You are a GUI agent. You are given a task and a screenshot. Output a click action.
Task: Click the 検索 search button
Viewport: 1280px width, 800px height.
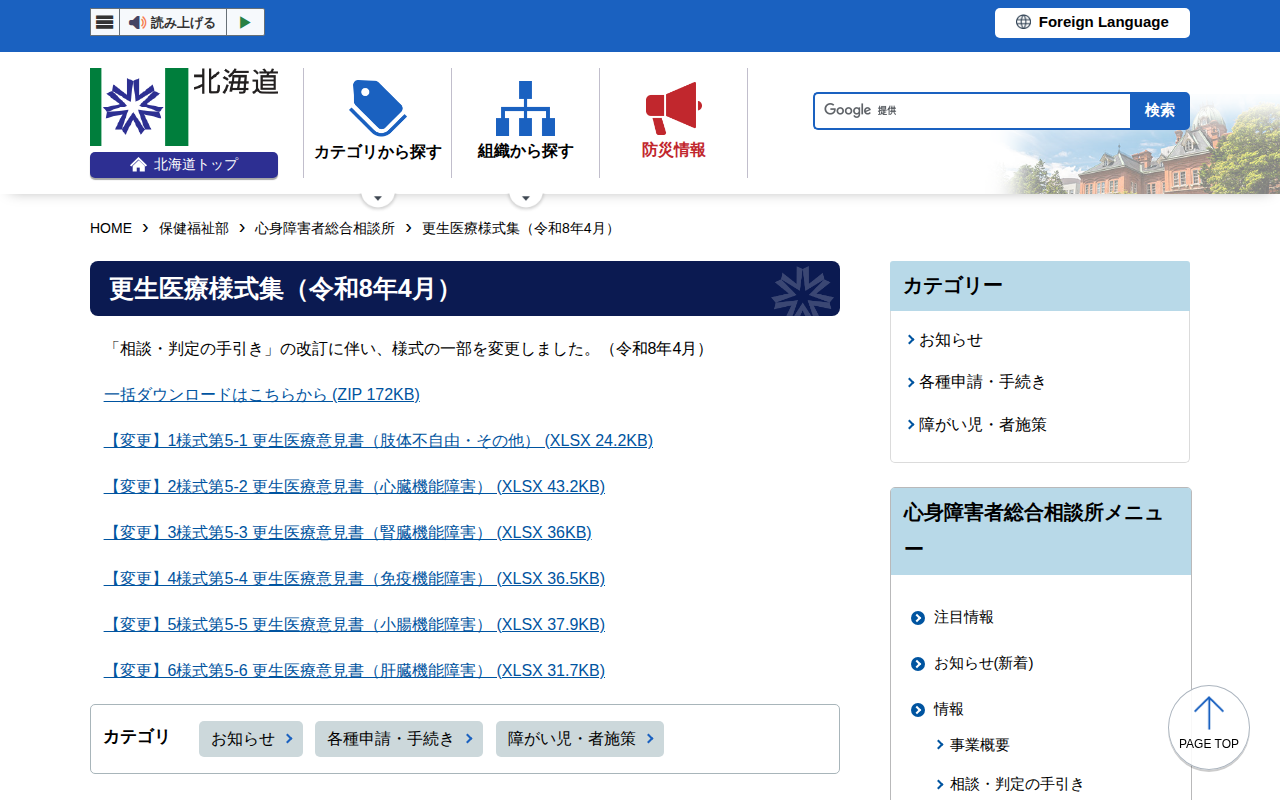1160,110
